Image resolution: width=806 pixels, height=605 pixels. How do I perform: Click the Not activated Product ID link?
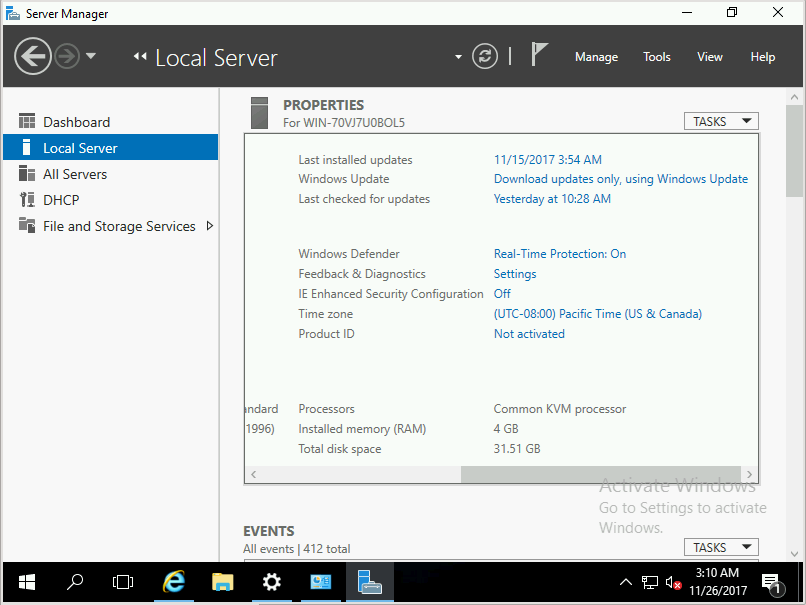[529, 334]
